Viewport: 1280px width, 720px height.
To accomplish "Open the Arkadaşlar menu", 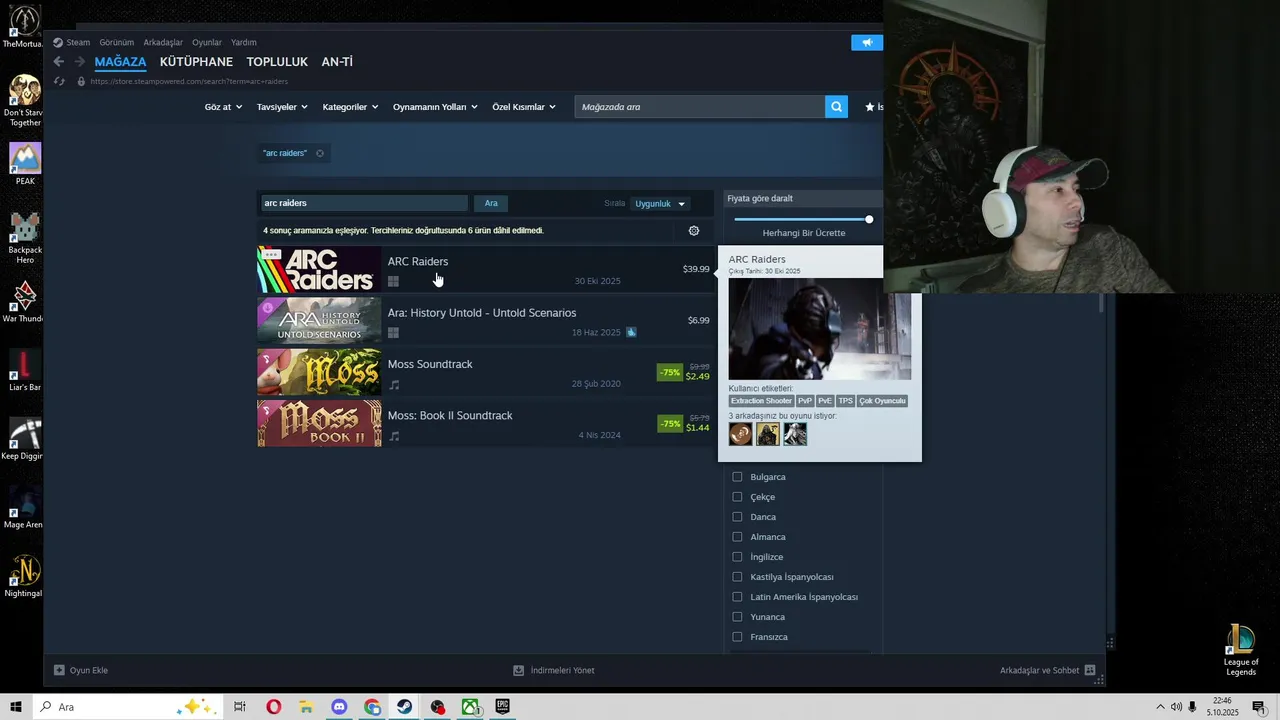I will pyautogui.click(x=163, y=42).
